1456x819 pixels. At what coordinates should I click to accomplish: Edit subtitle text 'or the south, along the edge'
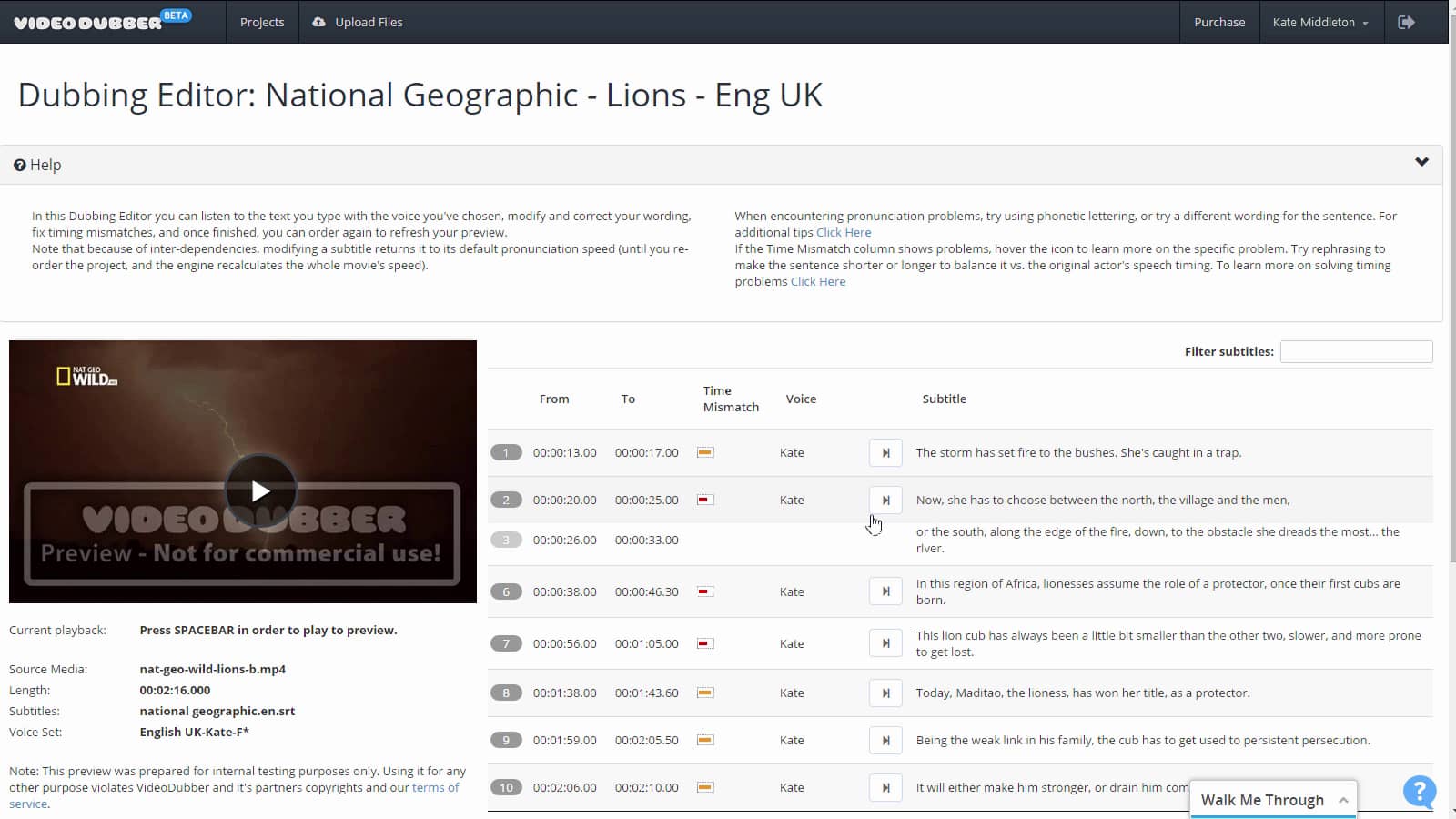coord(1158,540)
